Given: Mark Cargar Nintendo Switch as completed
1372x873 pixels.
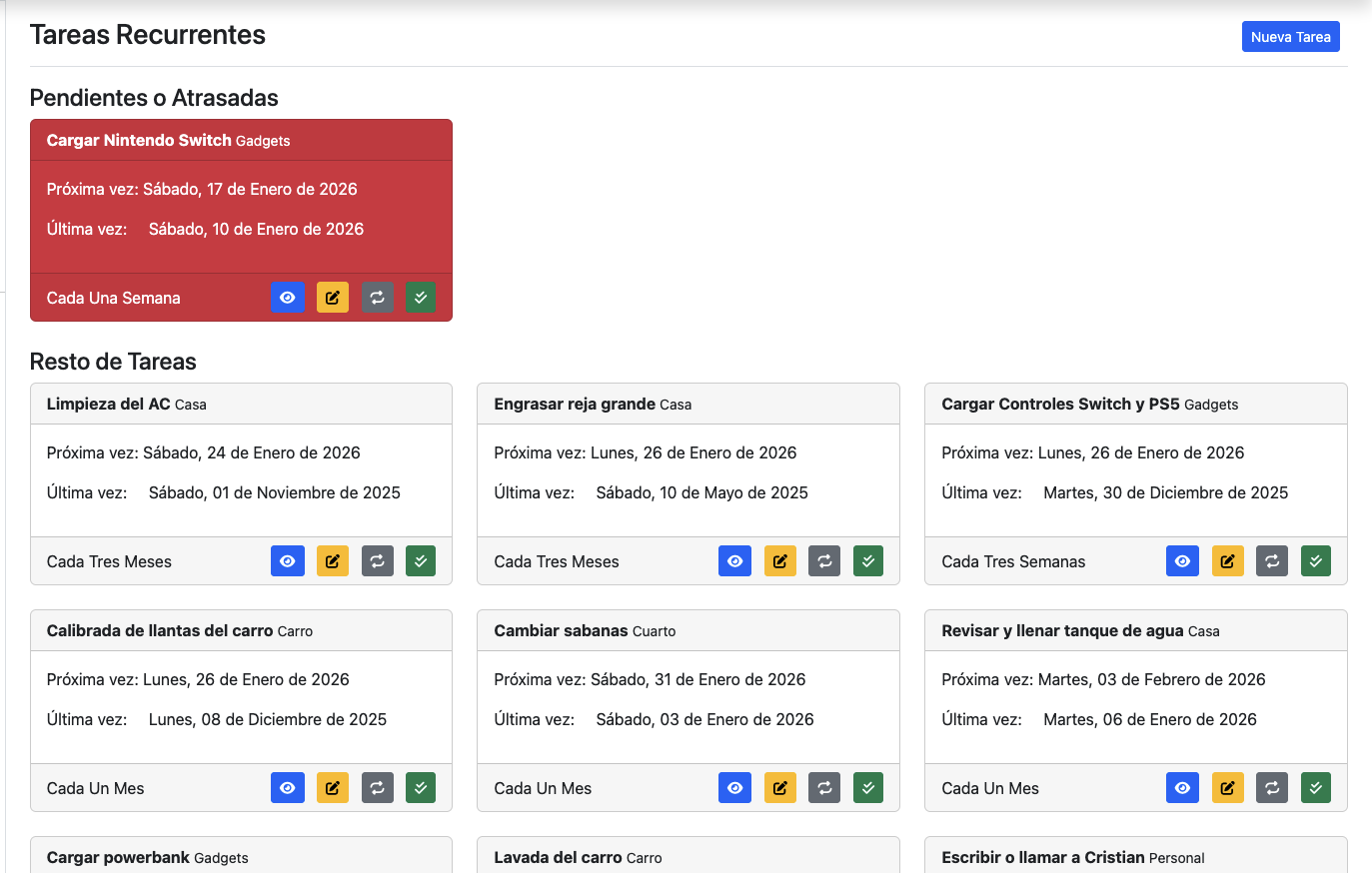Looking at the screenshot, I should coord(421,298).
